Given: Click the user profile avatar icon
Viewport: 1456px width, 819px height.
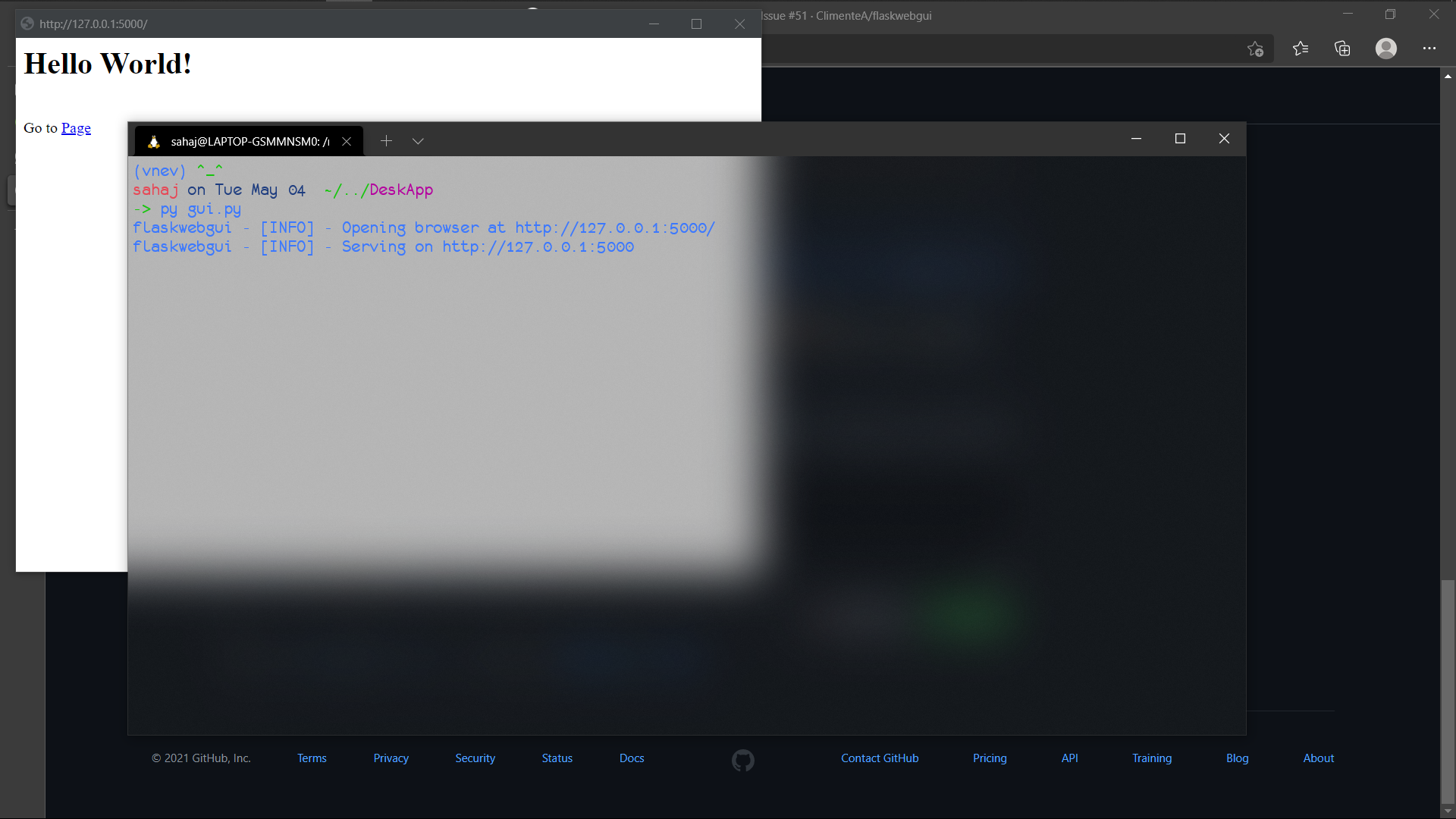Looking at the screenshot, I should click(x=1386, y=49).
